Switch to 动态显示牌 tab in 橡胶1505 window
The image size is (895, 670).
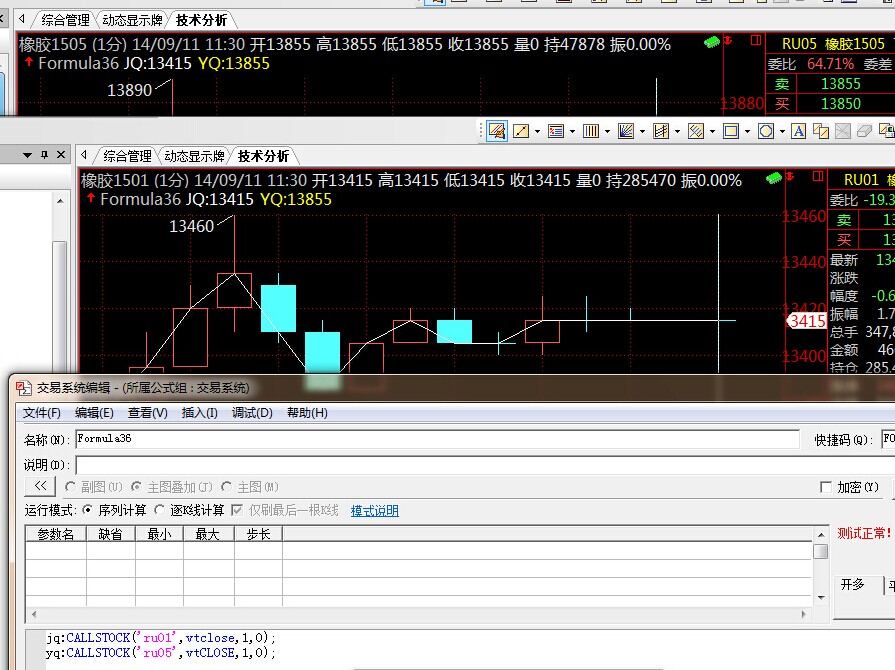132,20
